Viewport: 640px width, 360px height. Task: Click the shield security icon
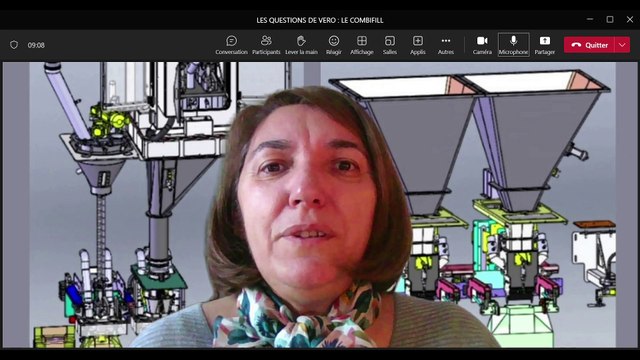click(14, 45)
